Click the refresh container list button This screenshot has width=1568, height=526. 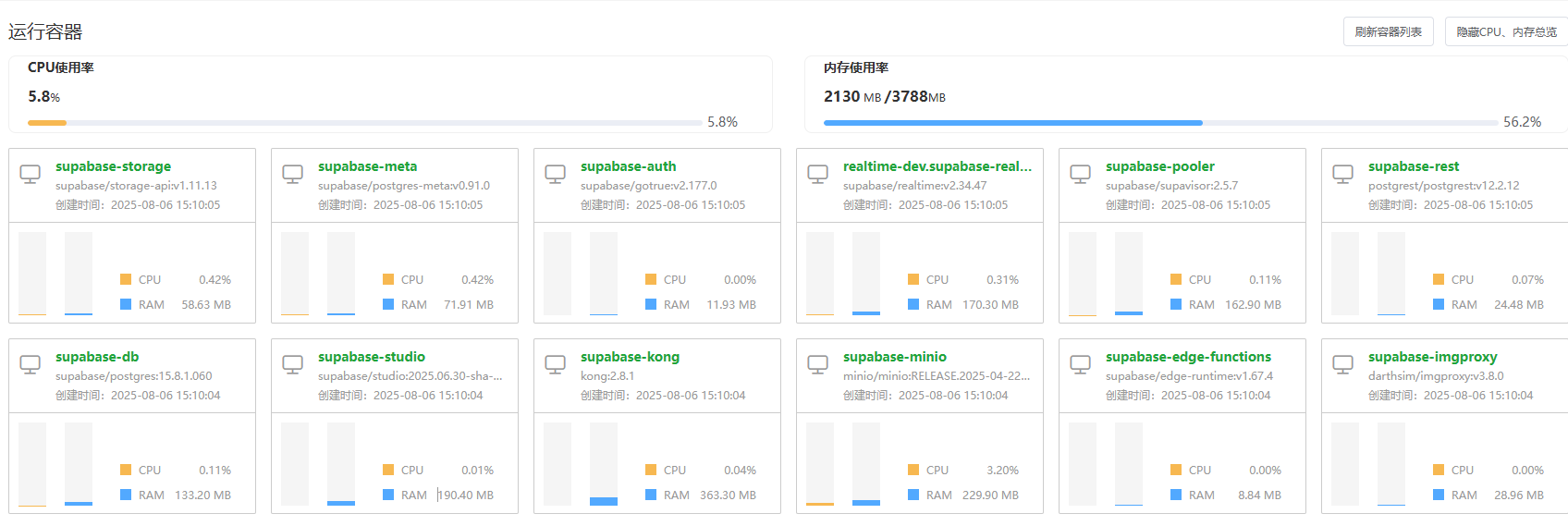point(1388,31)
